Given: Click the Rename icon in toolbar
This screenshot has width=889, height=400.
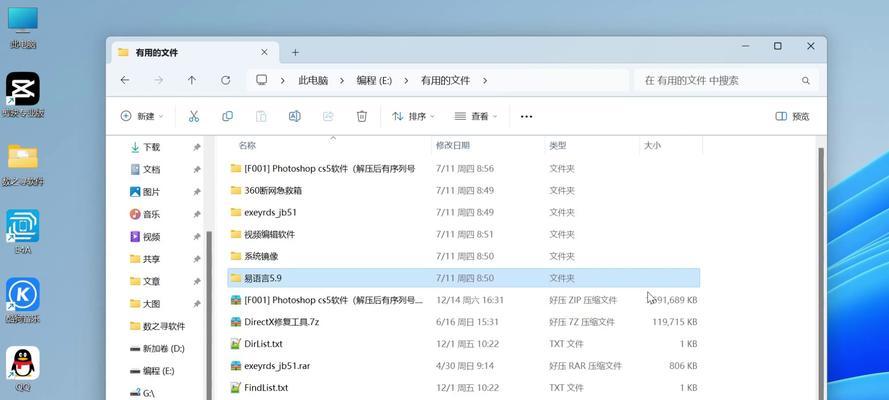Looking at the screenshot, I should click(x=295, y=116).
